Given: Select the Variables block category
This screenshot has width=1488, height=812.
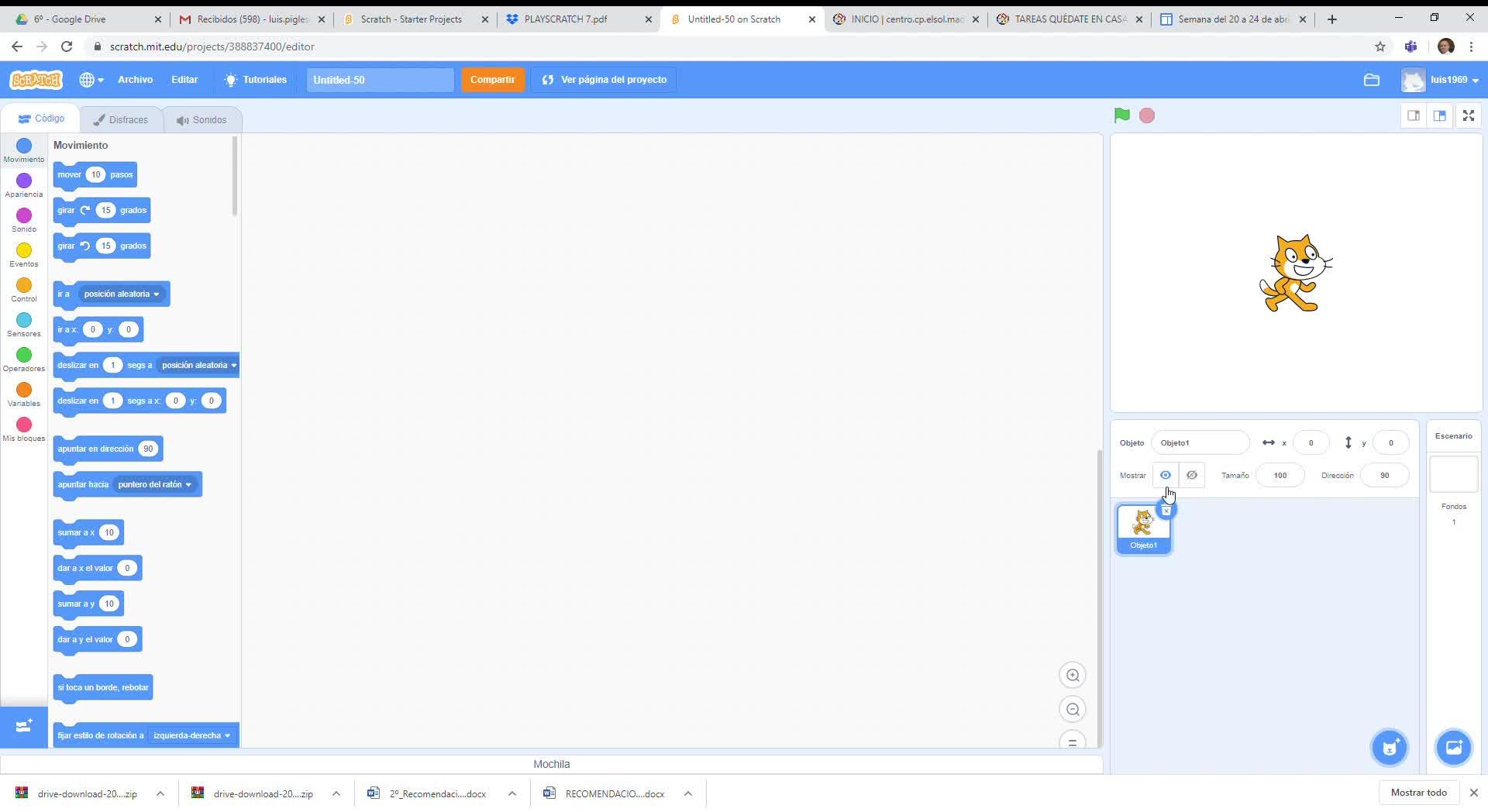Looking at the screenshot, I should click(24, 394).
